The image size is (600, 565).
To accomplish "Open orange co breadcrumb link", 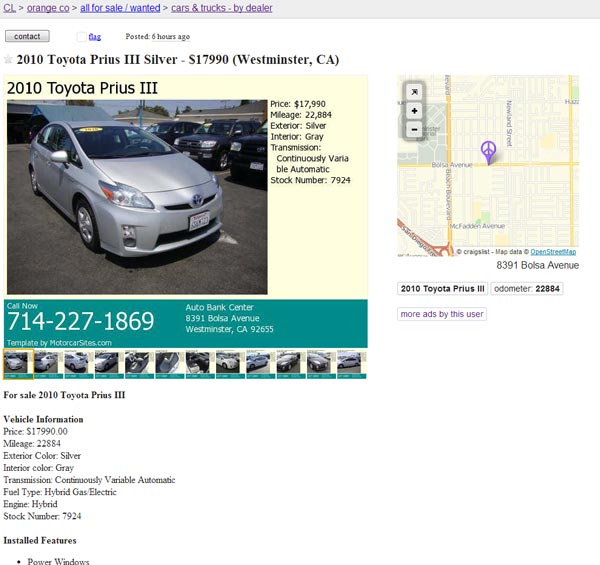I will 48,8.
